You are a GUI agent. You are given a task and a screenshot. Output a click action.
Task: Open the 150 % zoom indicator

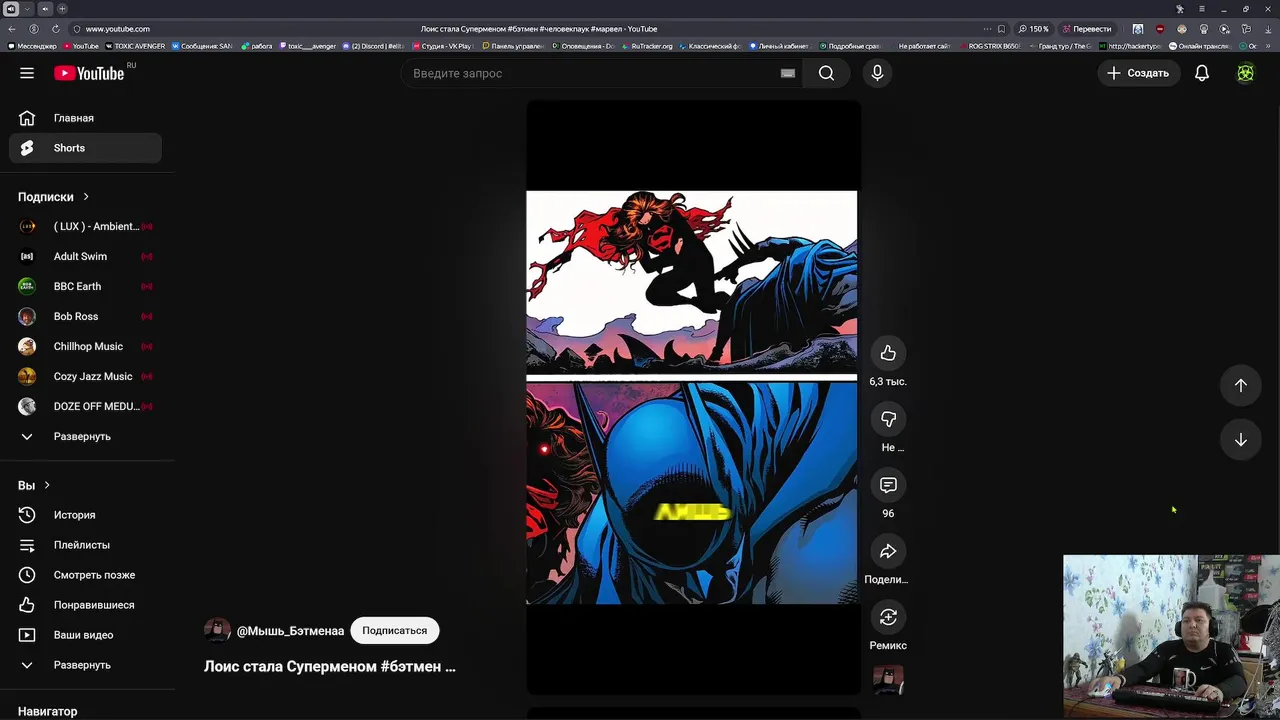click(1034, 29)
